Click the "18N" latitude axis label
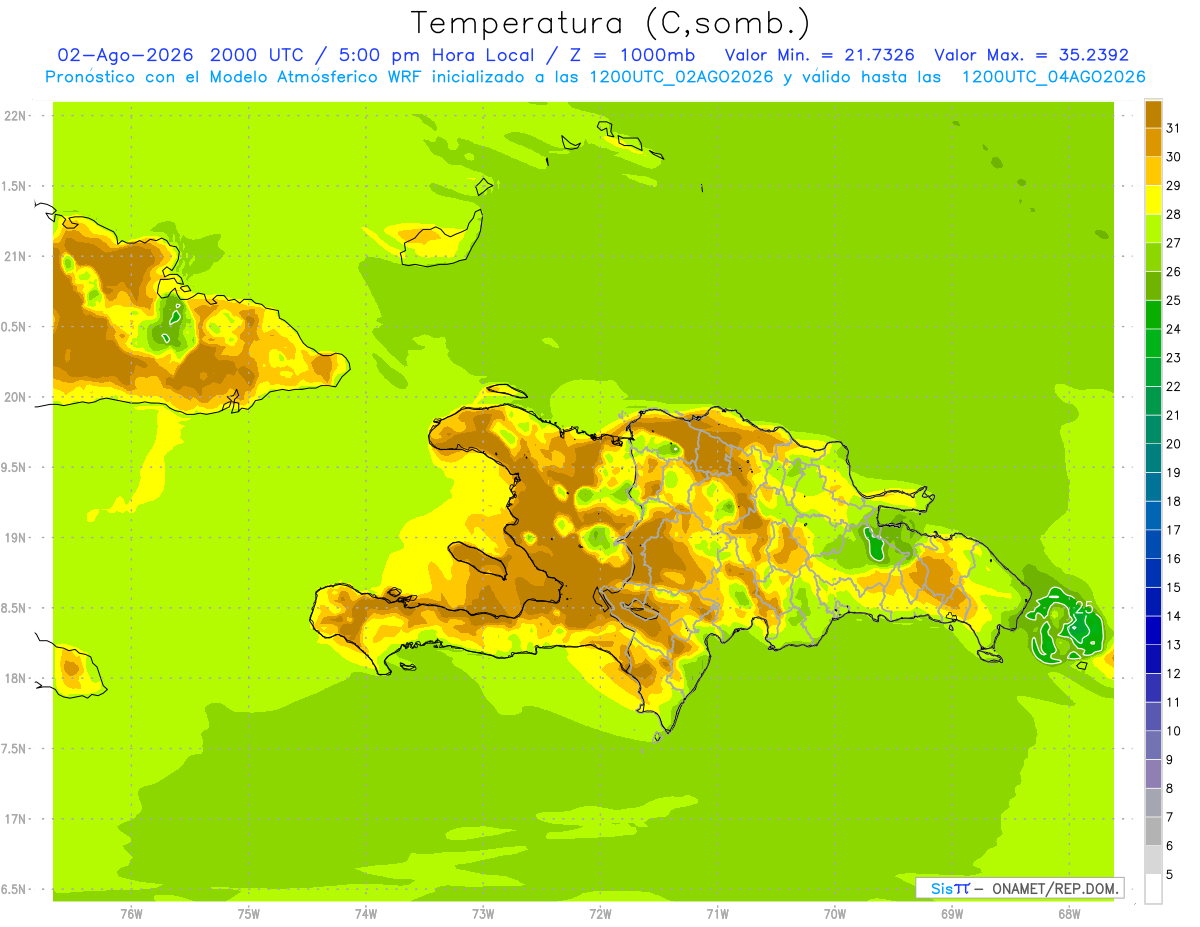 (x=17, y=678)
